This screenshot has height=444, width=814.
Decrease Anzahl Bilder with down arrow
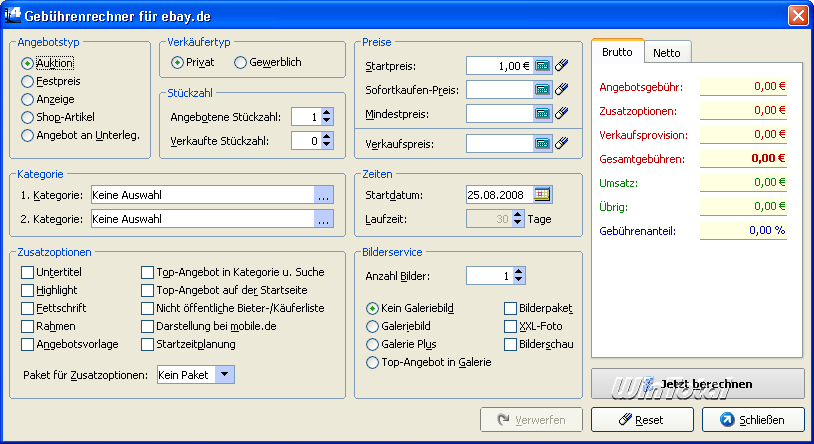(519, 280)
